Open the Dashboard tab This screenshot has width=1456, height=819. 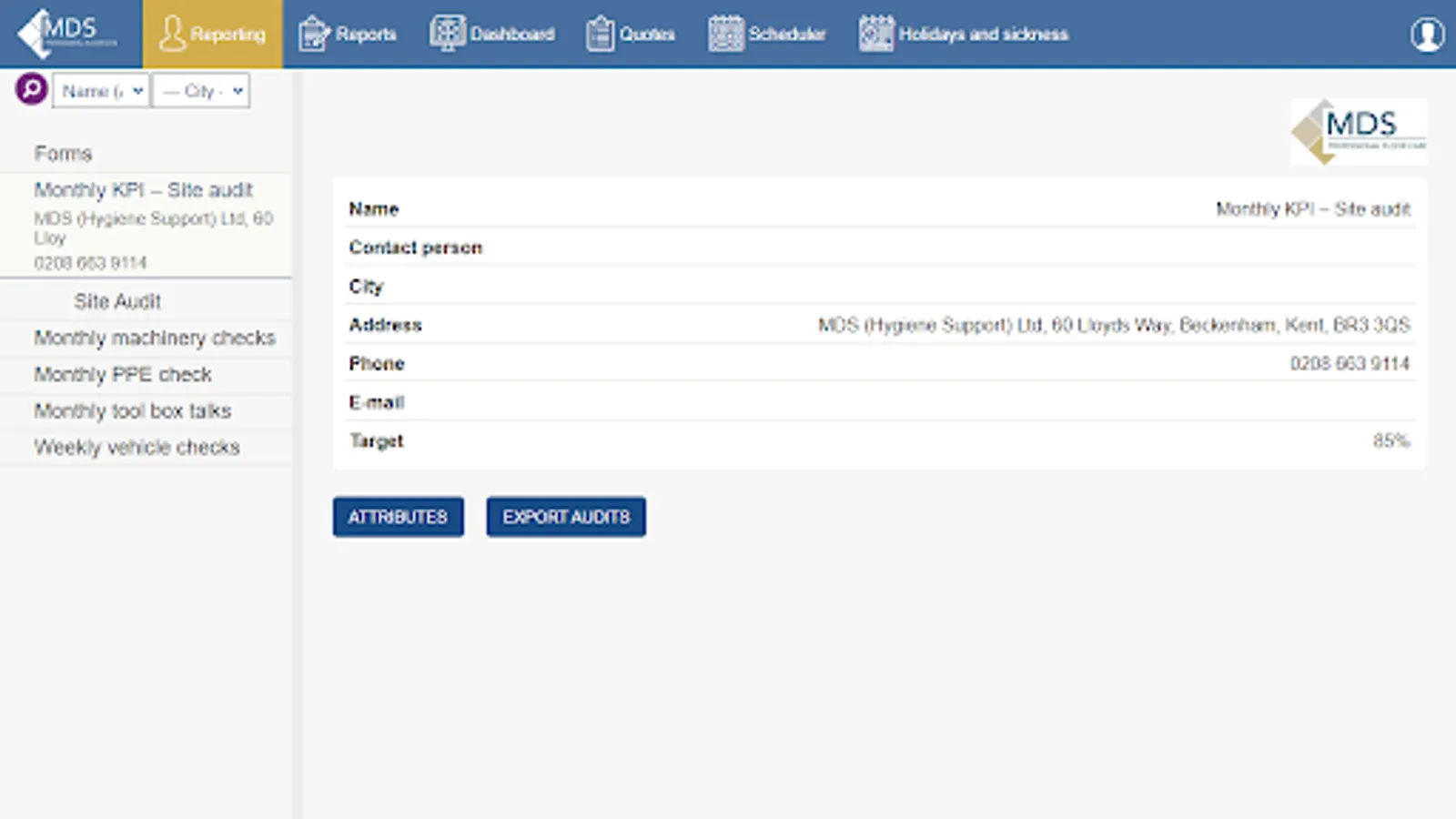click(x=492, y=34)
